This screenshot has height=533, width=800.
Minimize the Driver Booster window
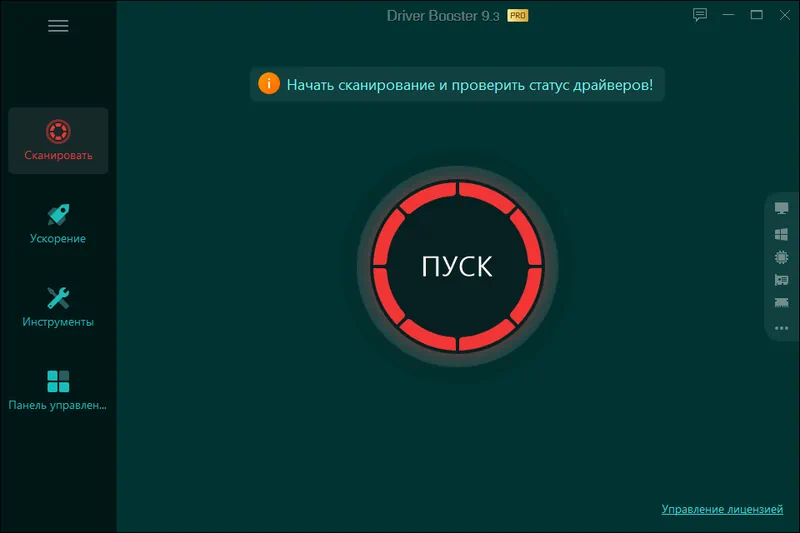tap(728, 15)
